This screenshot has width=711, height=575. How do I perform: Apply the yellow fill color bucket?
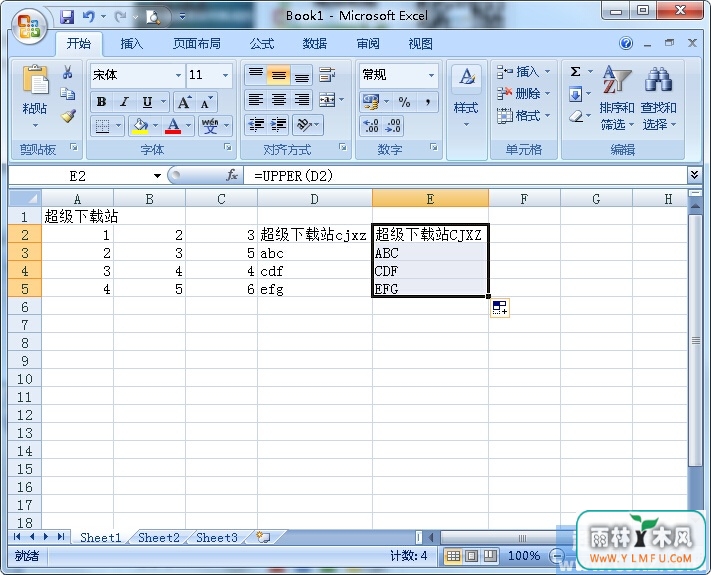141,126
